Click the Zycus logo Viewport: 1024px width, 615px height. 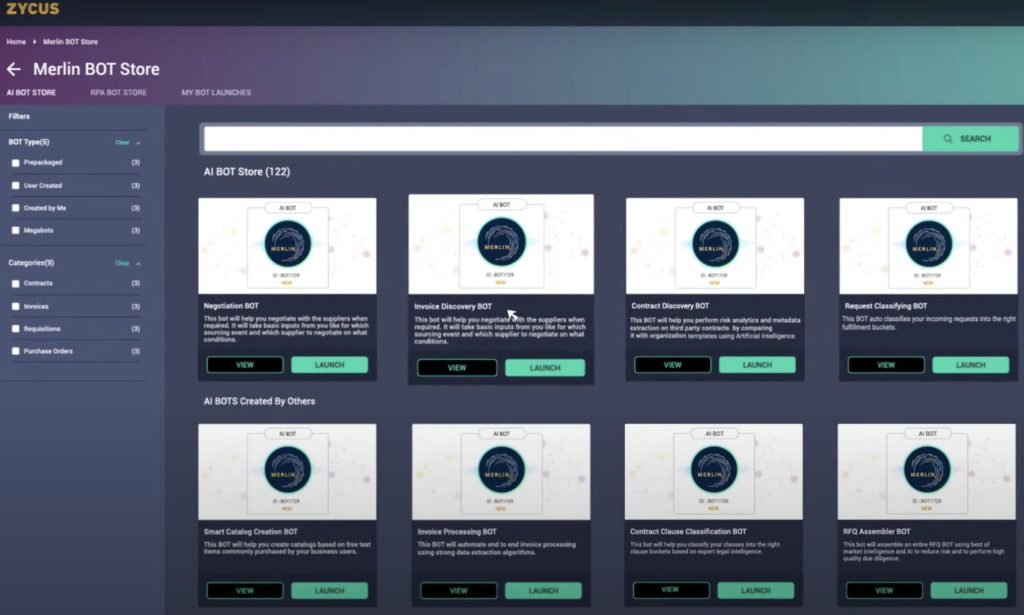(33, 8)
